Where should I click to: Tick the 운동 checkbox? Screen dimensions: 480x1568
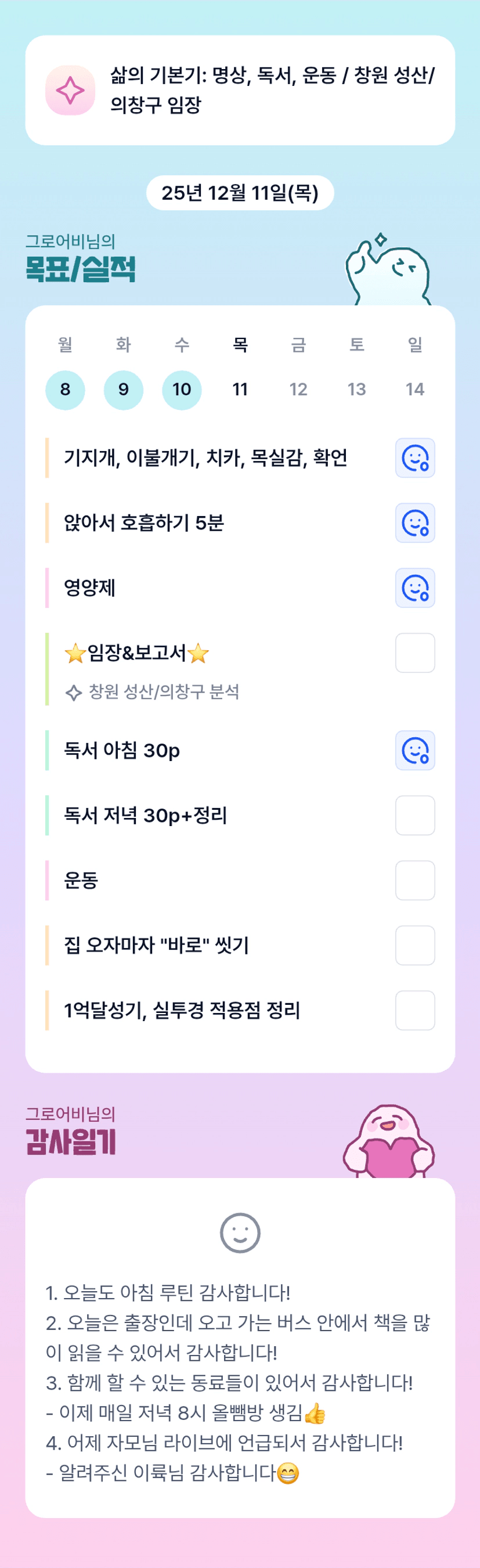(x=415, y=880)
